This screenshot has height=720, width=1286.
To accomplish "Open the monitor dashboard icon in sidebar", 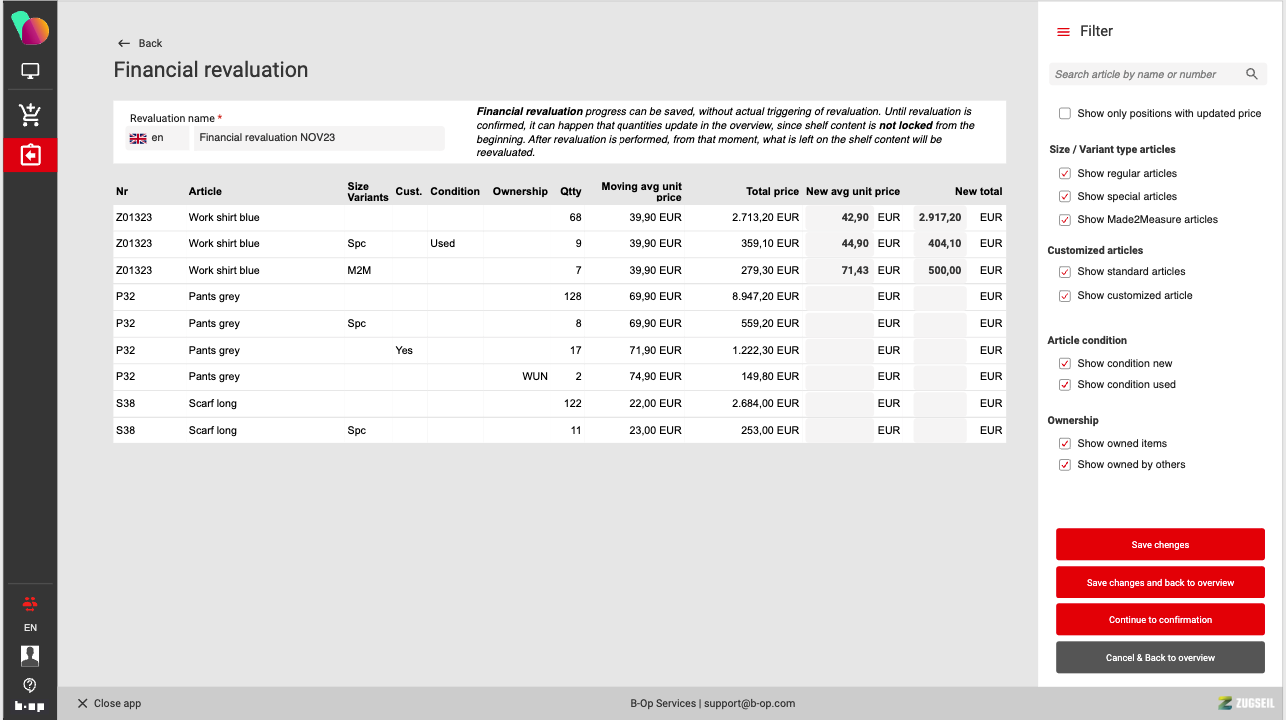I will (30, 72).
